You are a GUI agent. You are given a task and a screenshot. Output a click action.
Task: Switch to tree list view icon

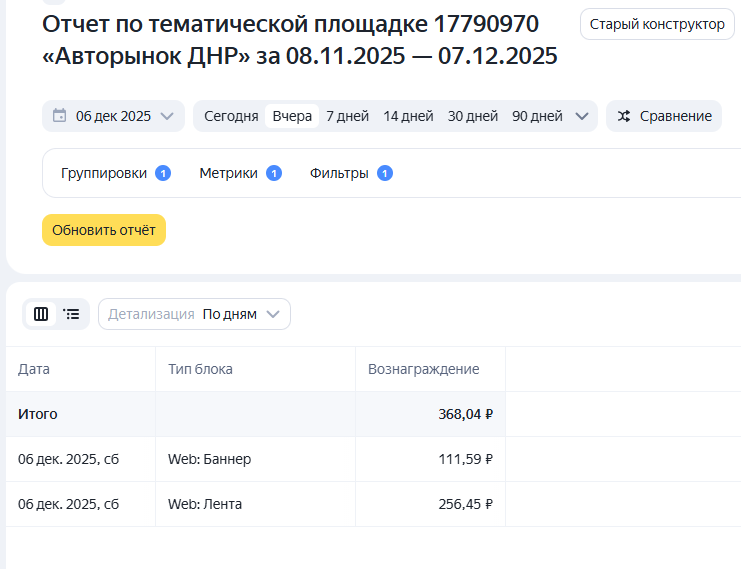coord(71,314)
